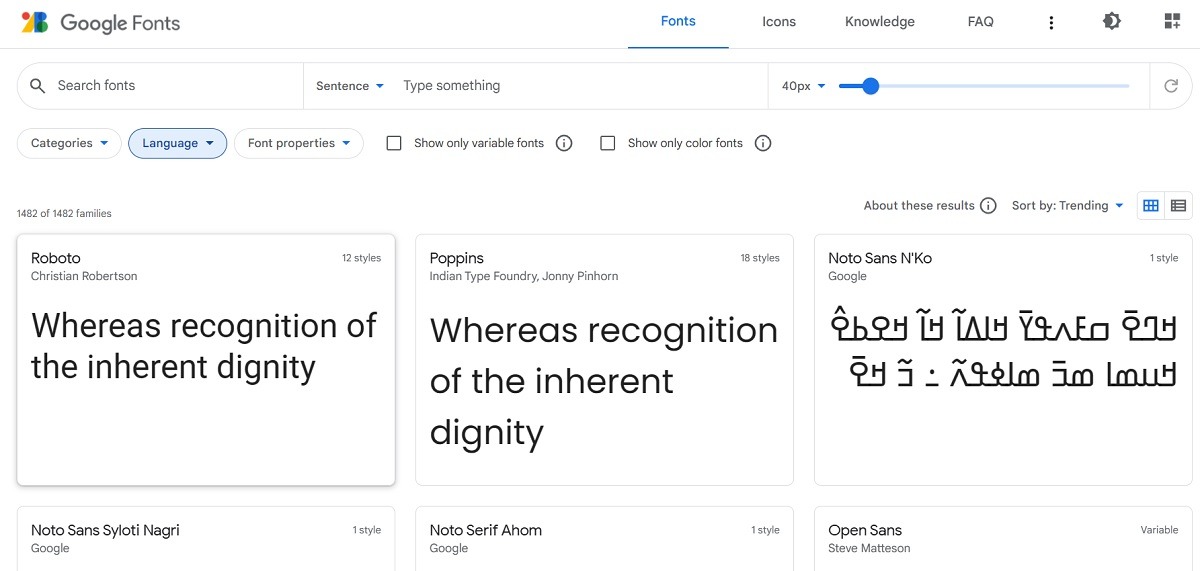Click the "18 styles" label on Poppins
Viewport: 1200px width, 571px height.
760,258
